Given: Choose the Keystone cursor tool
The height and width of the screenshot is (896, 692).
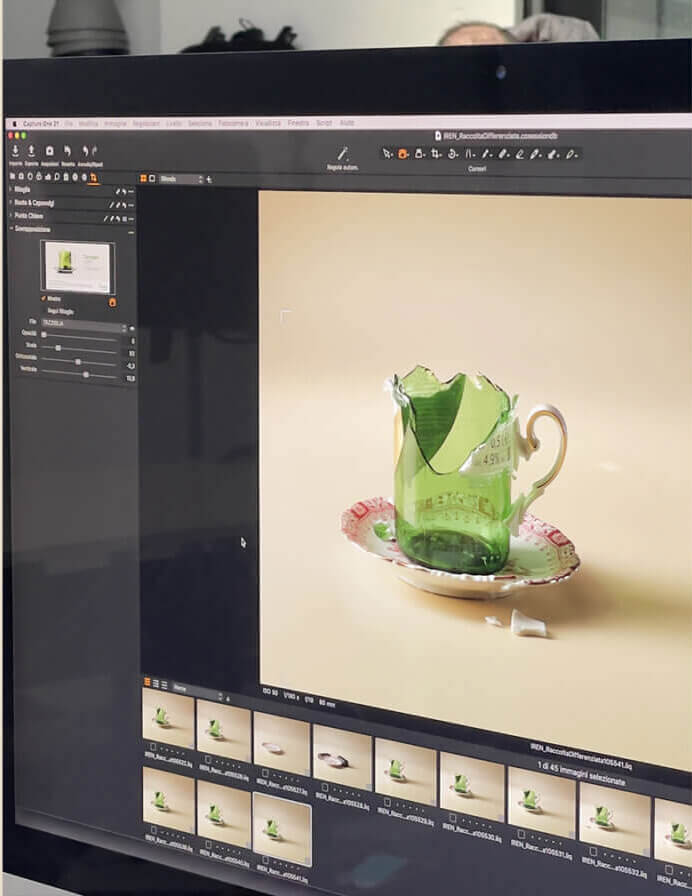Looking at the screenshot, I should (469, 154).
